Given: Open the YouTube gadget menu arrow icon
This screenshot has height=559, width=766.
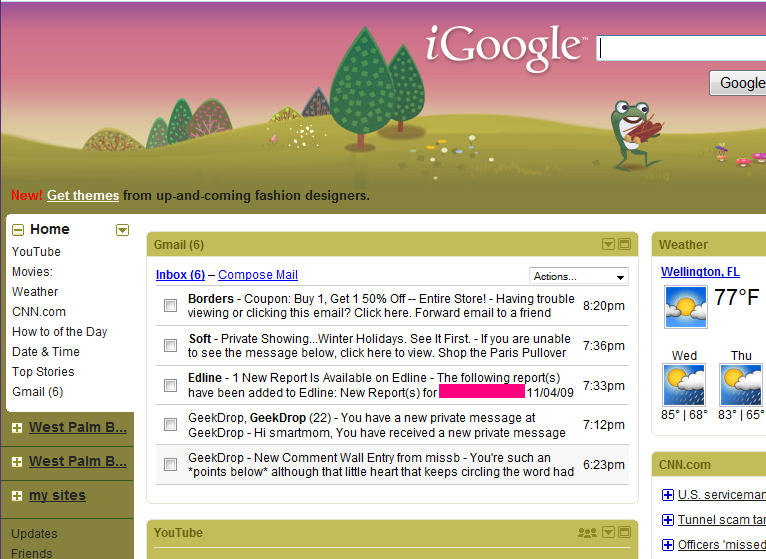Looking at the screenshot, I should (608, 533).
